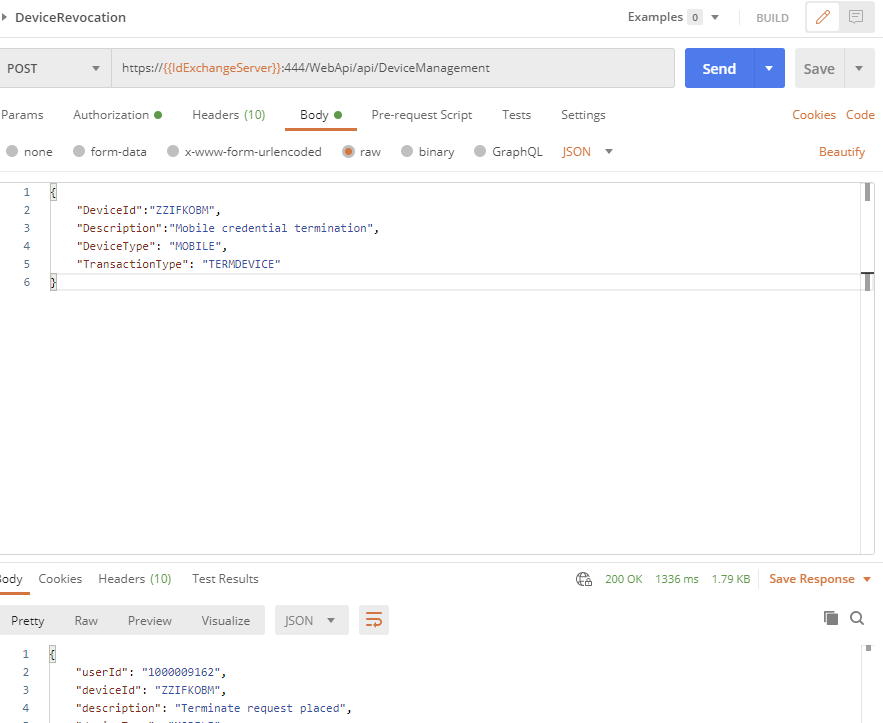
Task: Open the Cookies link
Action: pyautogui.click(x=814, y=115)
